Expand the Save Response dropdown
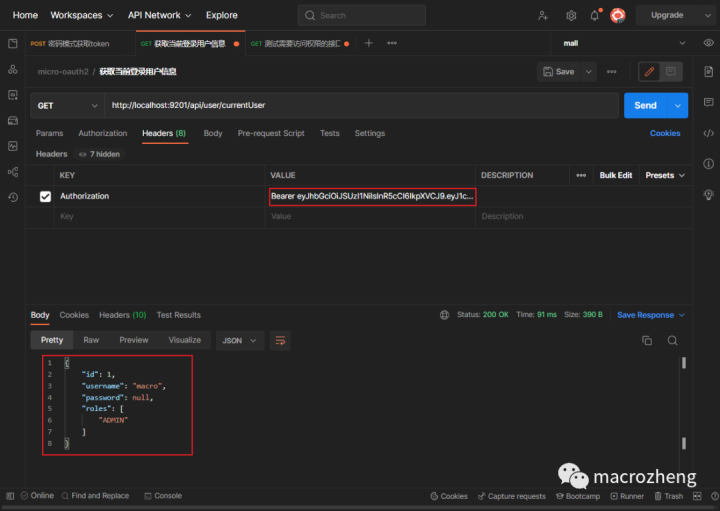Screen dimensions: 720x511 pyautogui.click(x=681, y=315)
